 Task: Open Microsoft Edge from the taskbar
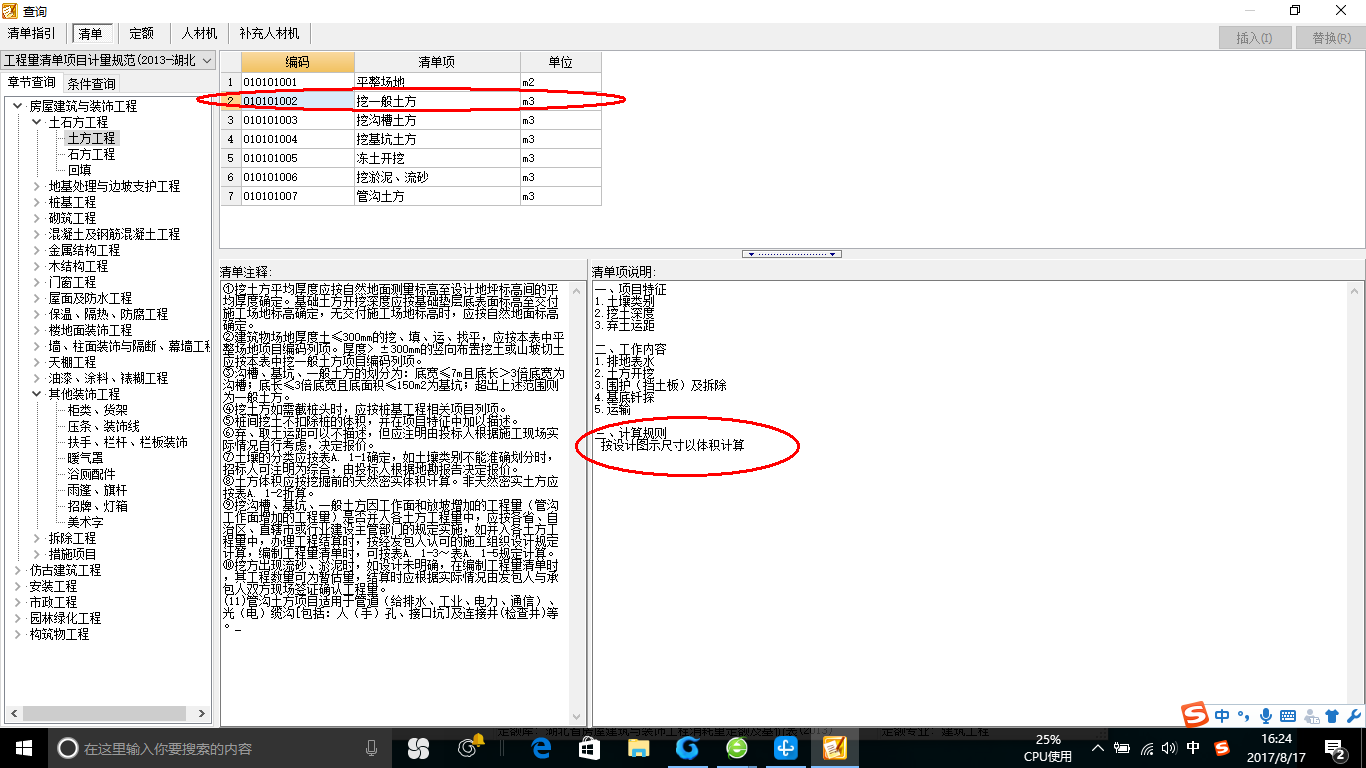point(542,748)
